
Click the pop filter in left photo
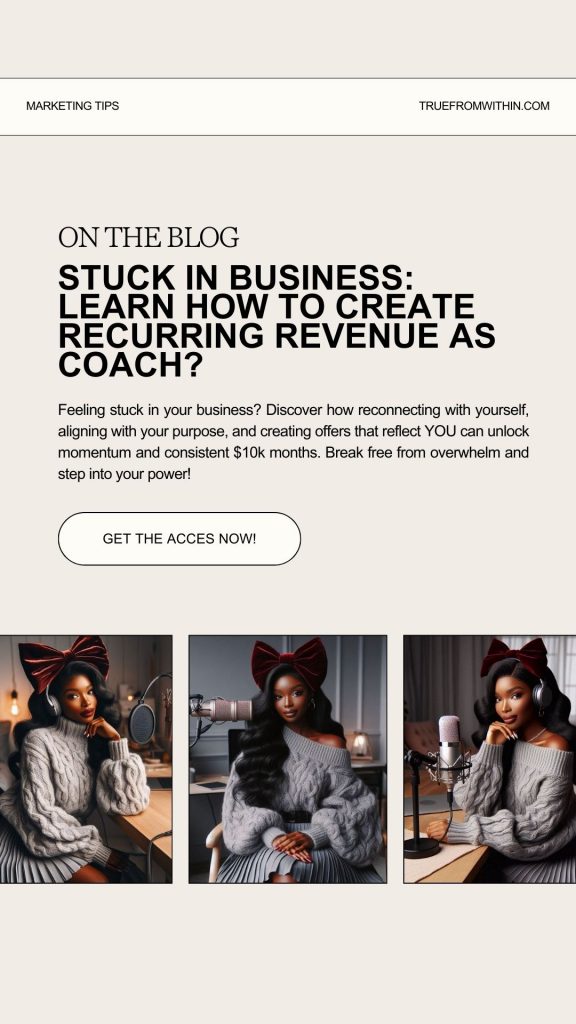(x=142, y=724)
